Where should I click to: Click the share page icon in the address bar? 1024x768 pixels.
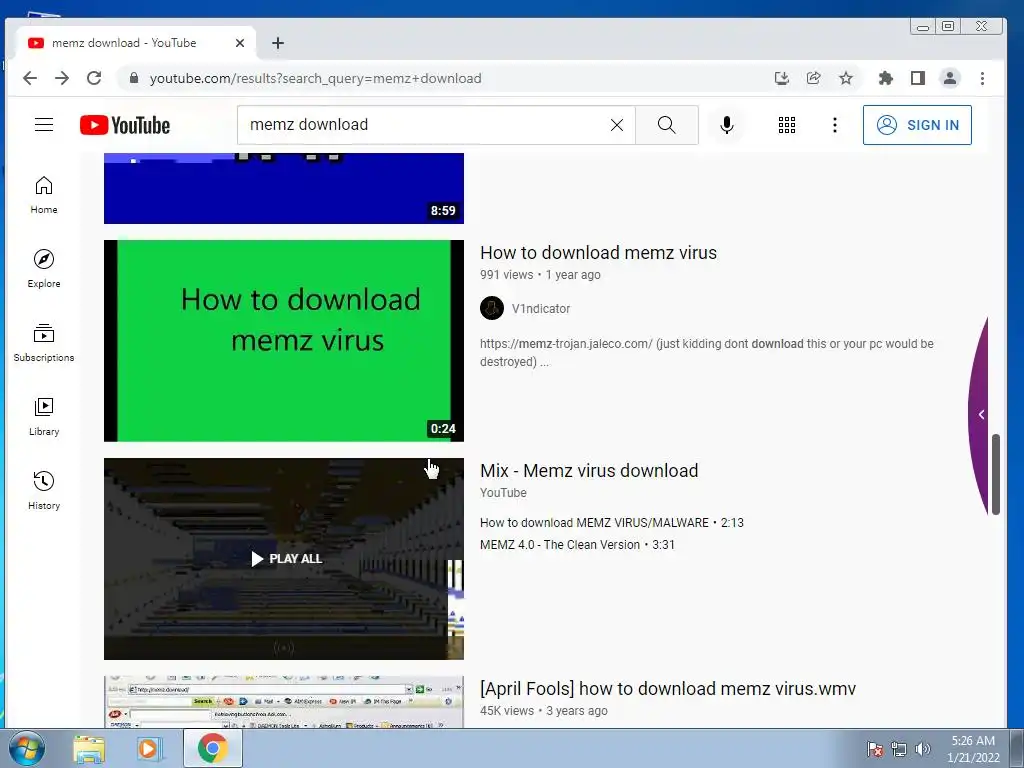pyautogui.click(x=813, y=78)
